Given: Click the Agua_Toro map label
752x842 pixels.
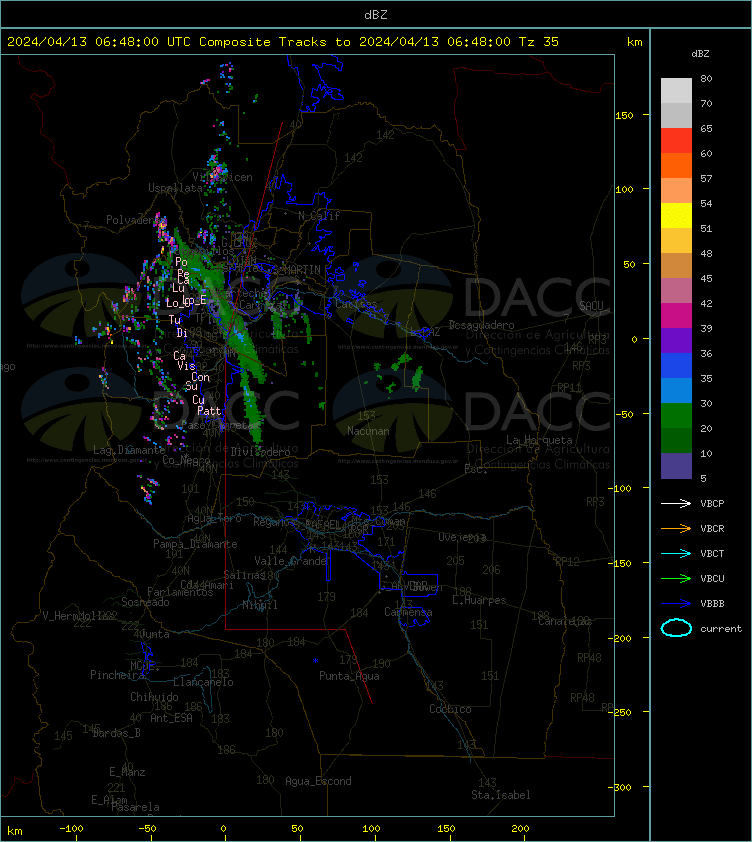Looking at the screenshot, I should 214,518.
